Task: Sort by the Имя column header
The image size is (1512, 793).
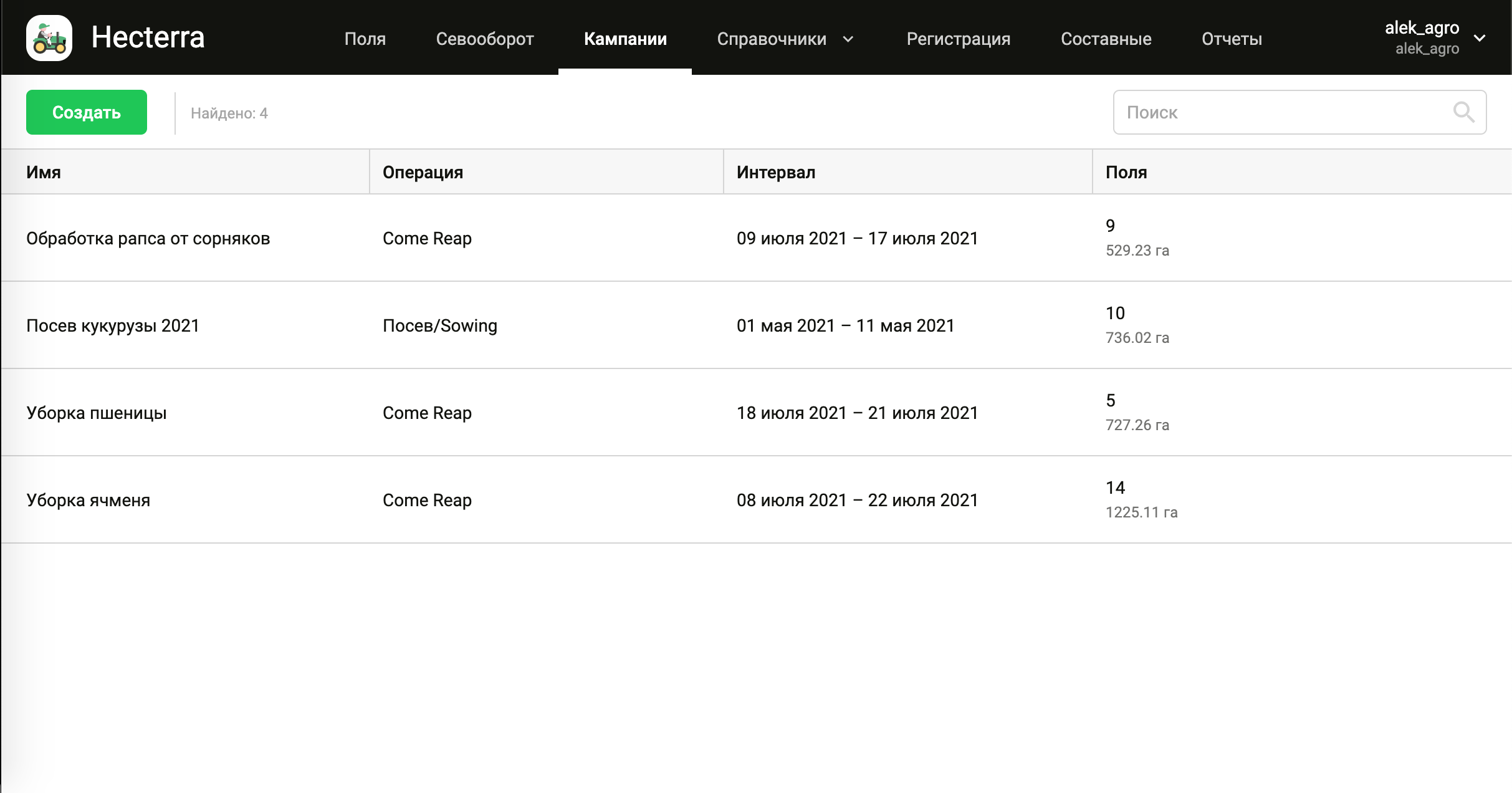Action: (x=44, y=172)
